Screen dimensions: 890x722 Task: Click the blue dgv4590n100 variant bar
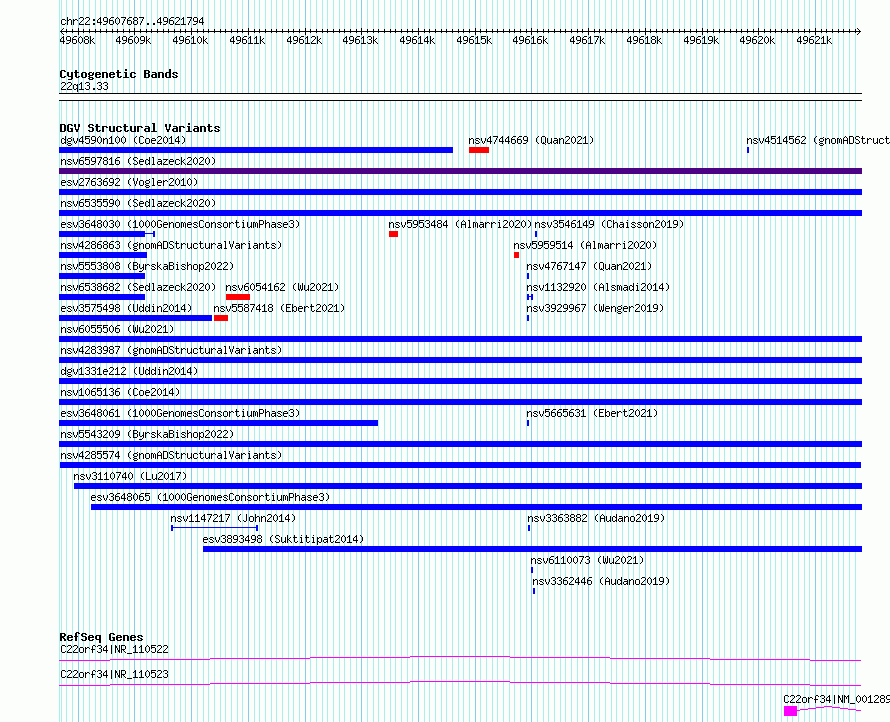(x=256, y=150)
